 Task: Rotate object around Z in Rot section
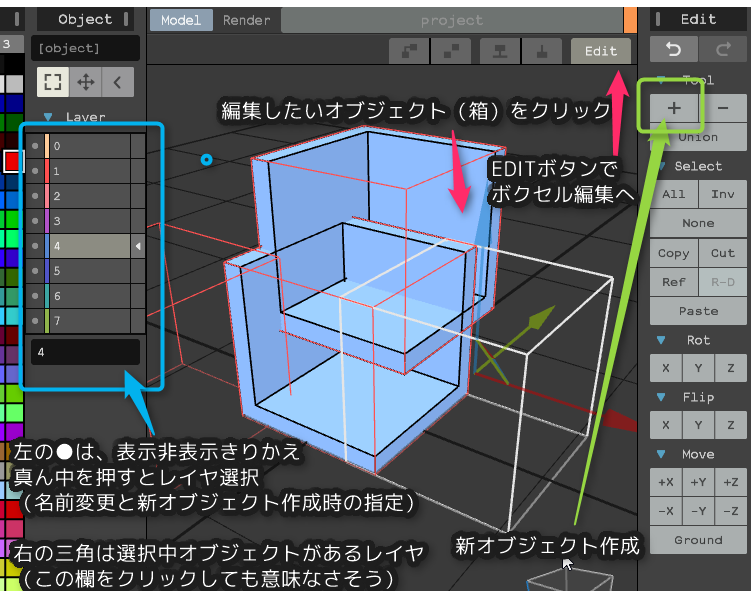pyautogui.click(x=730, y=368)
